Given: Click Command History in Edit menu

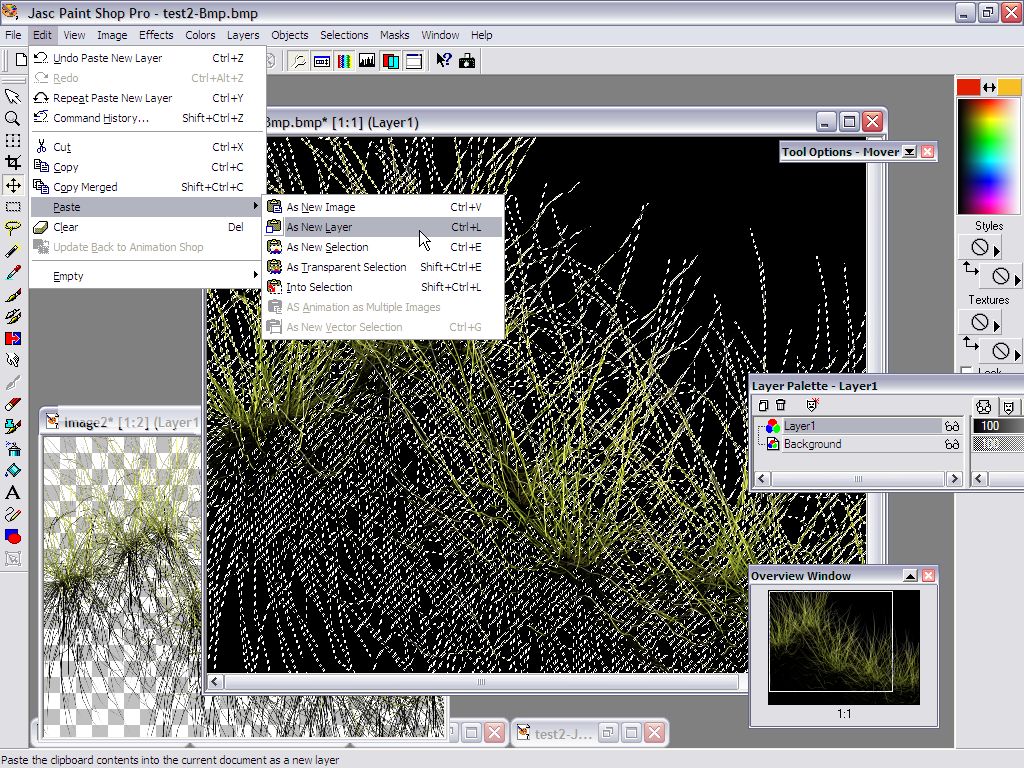Looking at the screenshot, I should 100,118.
